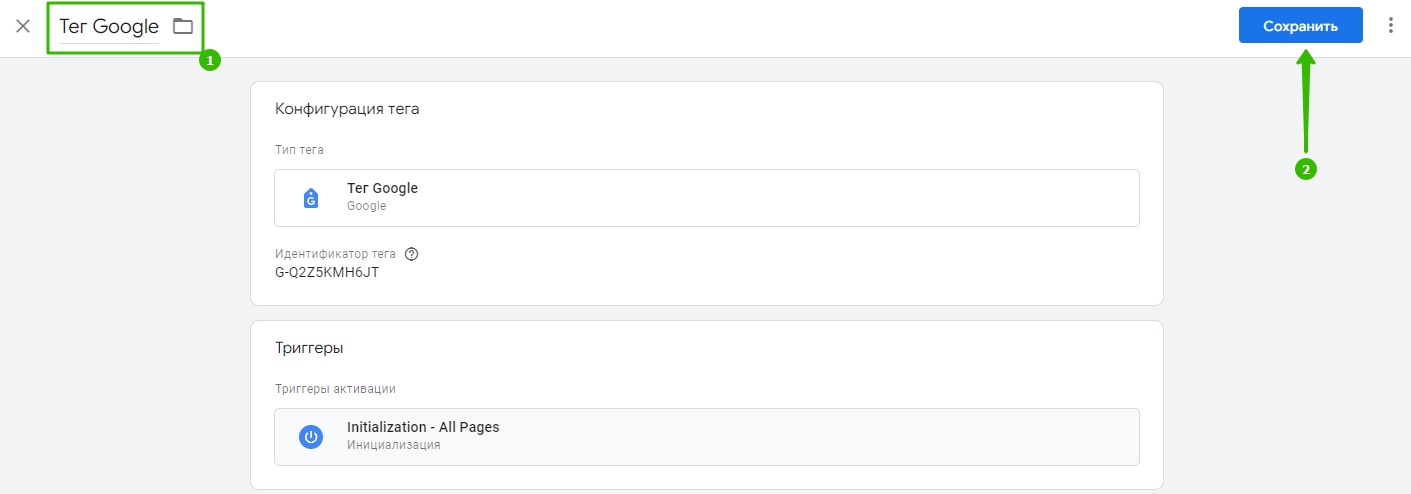Click the green annotation badge number 2
Screen dimensions: 1411x494
pos(1305,169)
